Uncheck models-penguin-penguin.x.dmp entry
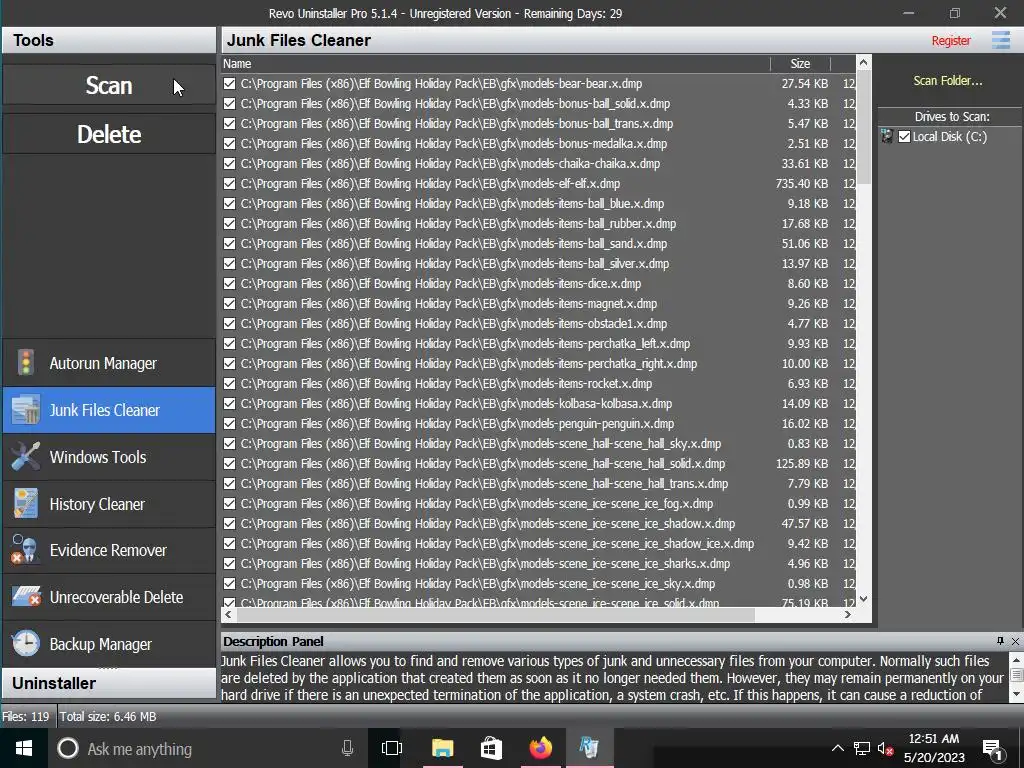 point(229,423)
